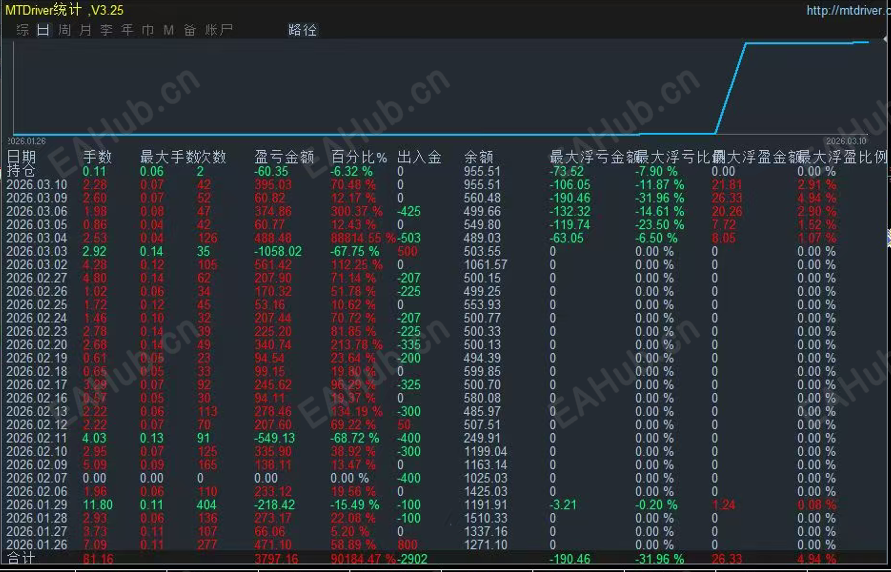Click the -1058.02 loss amount
891x572 pixels.
coord(278,252)
